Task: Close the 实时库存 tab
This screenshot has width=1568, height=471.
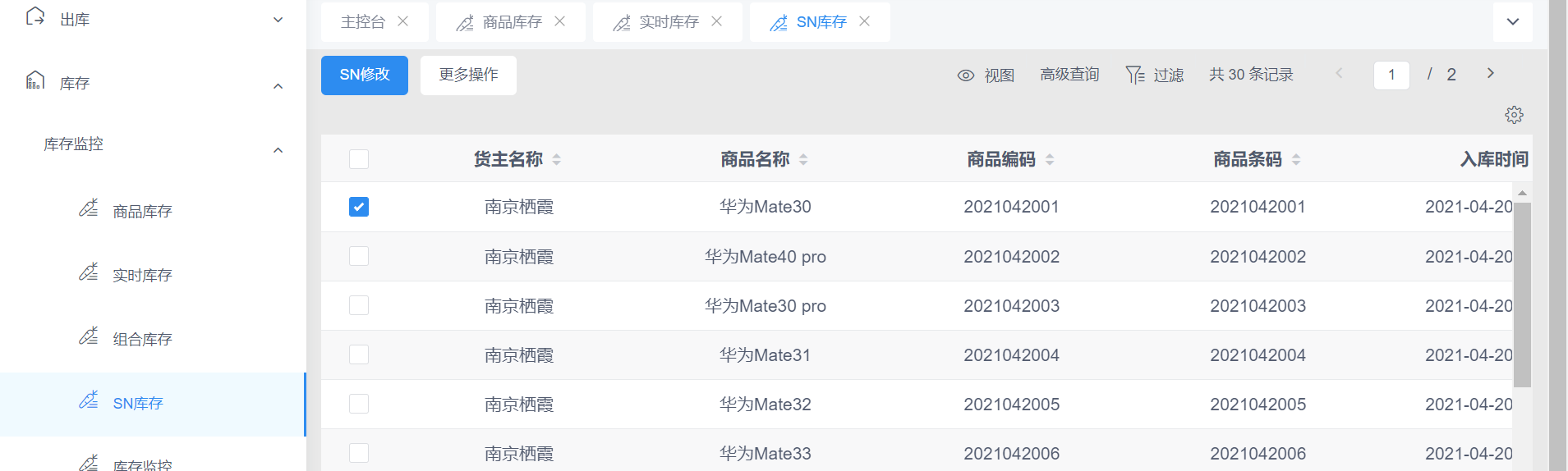Action: coord(717,21)
